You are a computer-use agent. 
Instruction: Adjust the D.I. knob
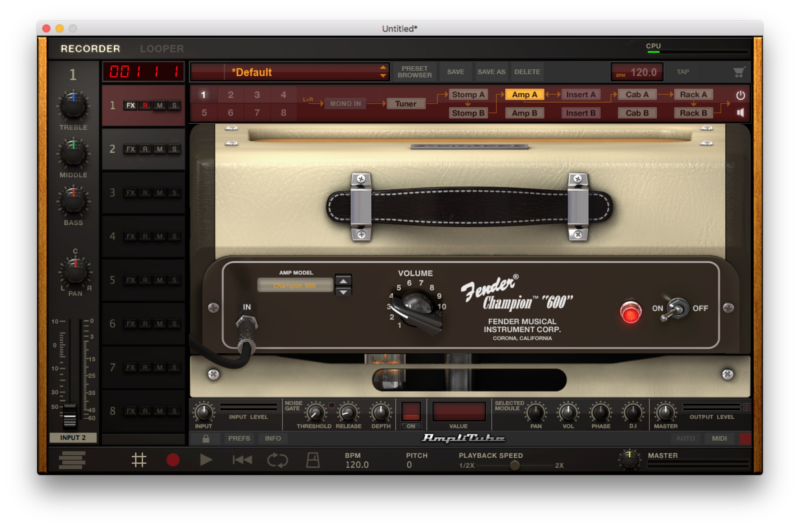(632, 412)
